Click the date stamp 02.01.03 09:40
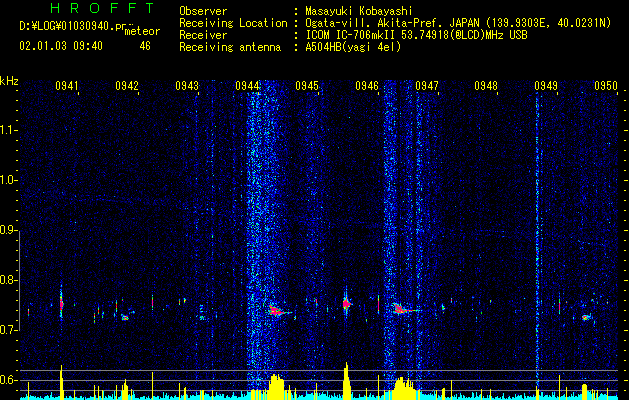629x400 pixels. click(61, 46)
